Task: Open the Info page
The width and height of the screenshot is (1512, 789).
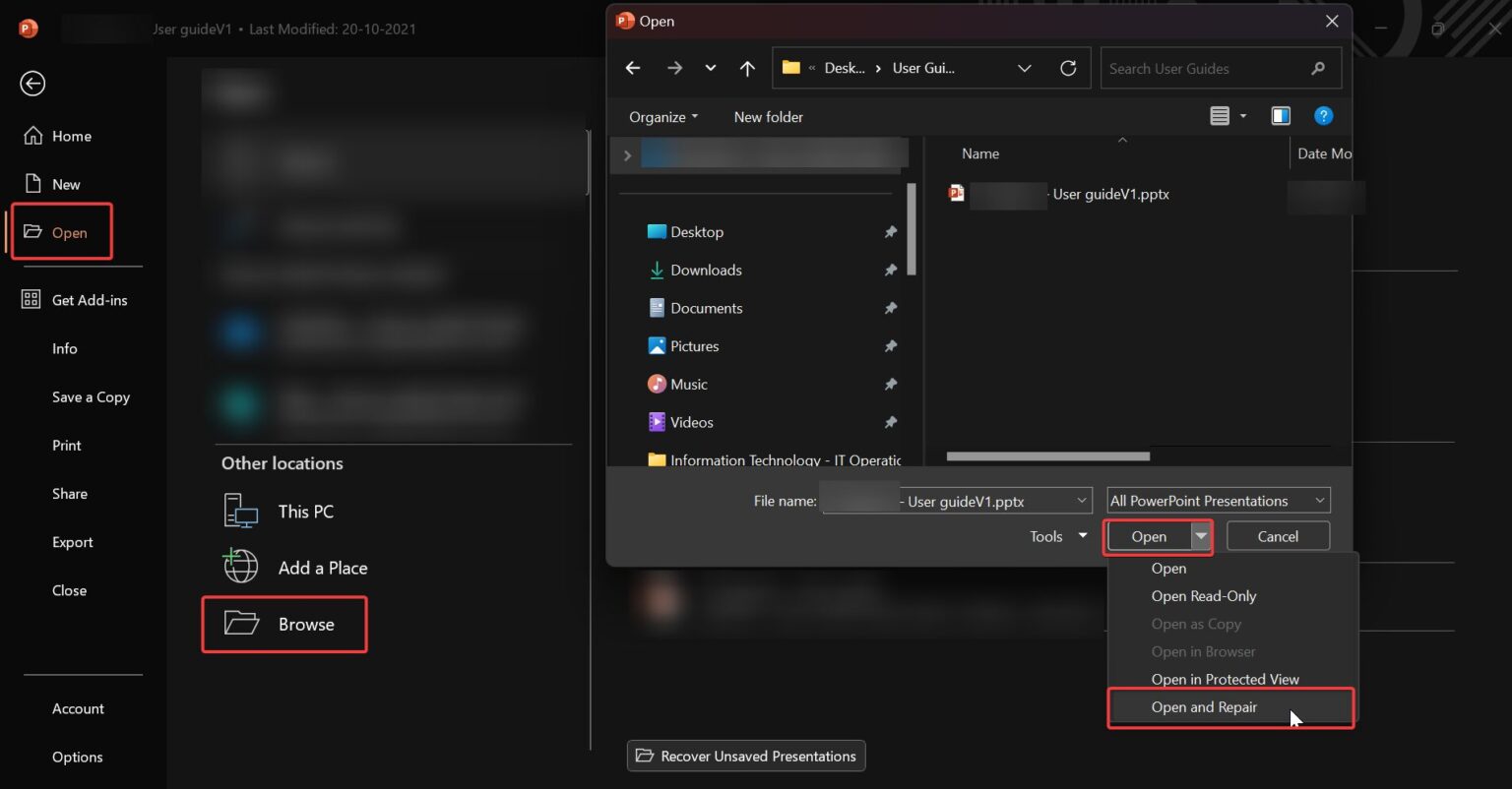Action: pyautogui.click(x=64, y=348)
